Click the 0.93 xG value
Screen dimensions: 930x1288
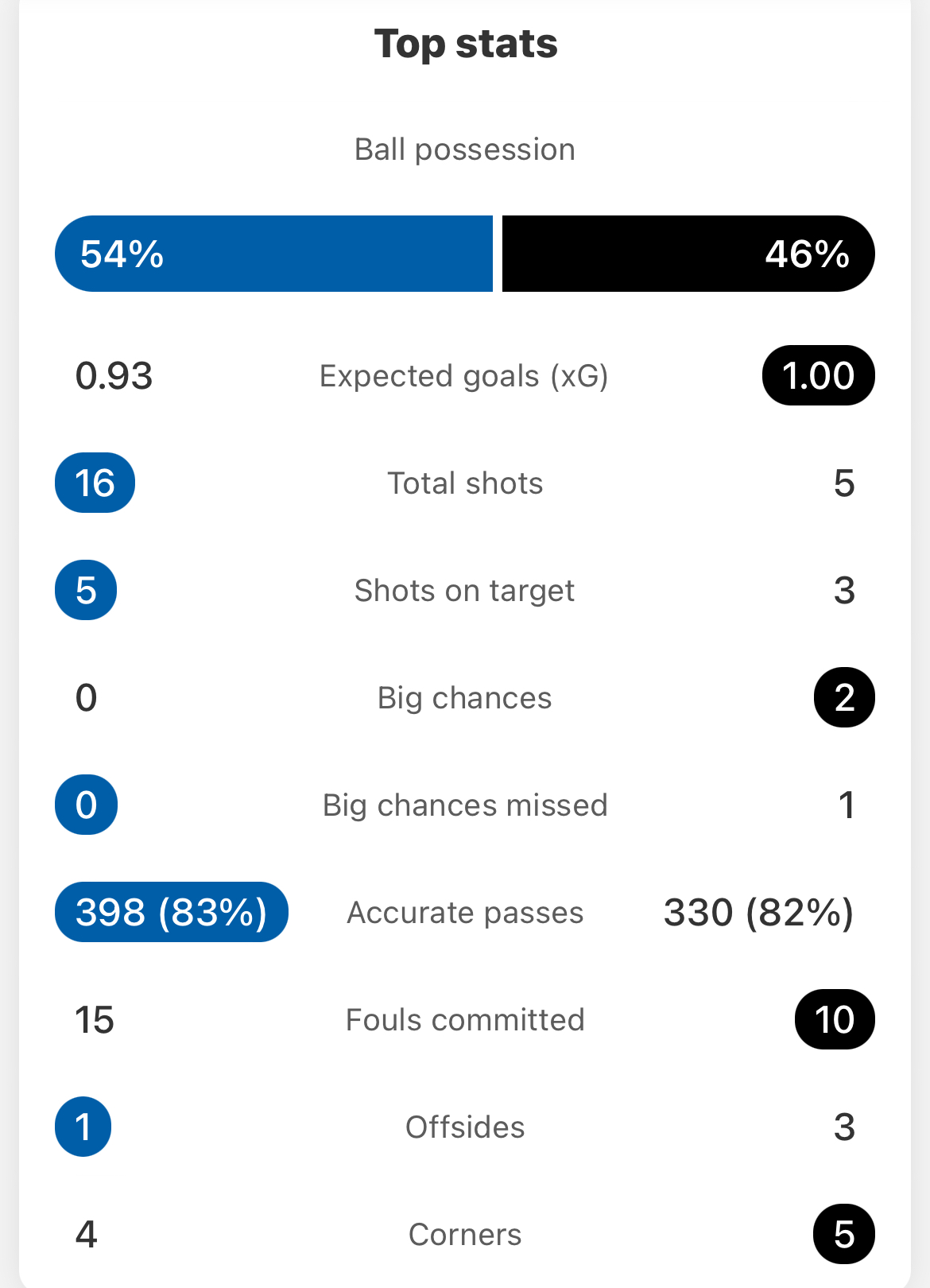coord(114,376)
